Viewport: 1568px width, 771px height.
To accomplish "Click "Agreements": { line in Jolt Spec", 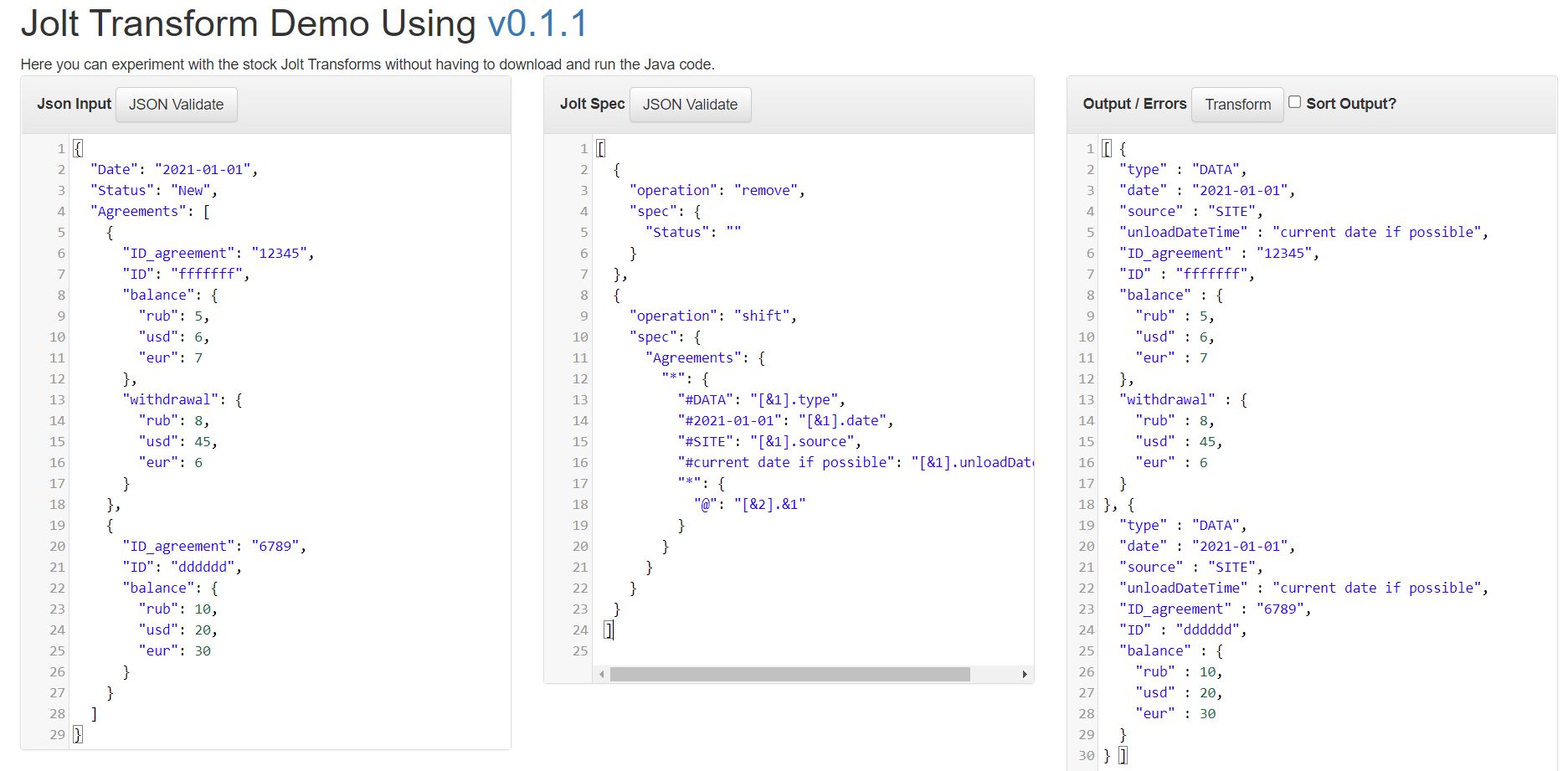I will point(706,357).
